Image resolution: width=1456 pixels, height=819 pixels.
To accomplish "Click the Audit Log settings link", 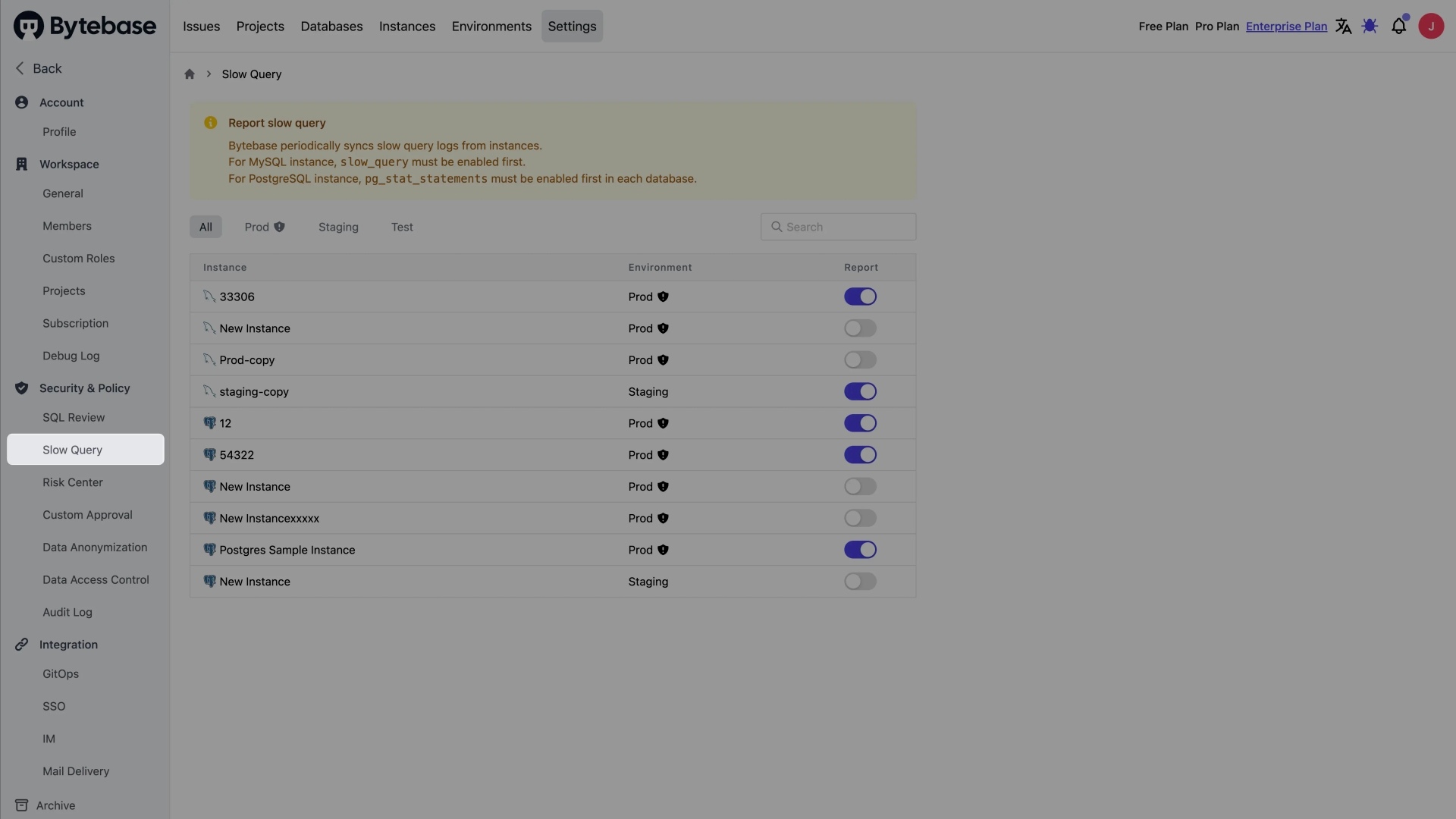I will coord(67,612).
